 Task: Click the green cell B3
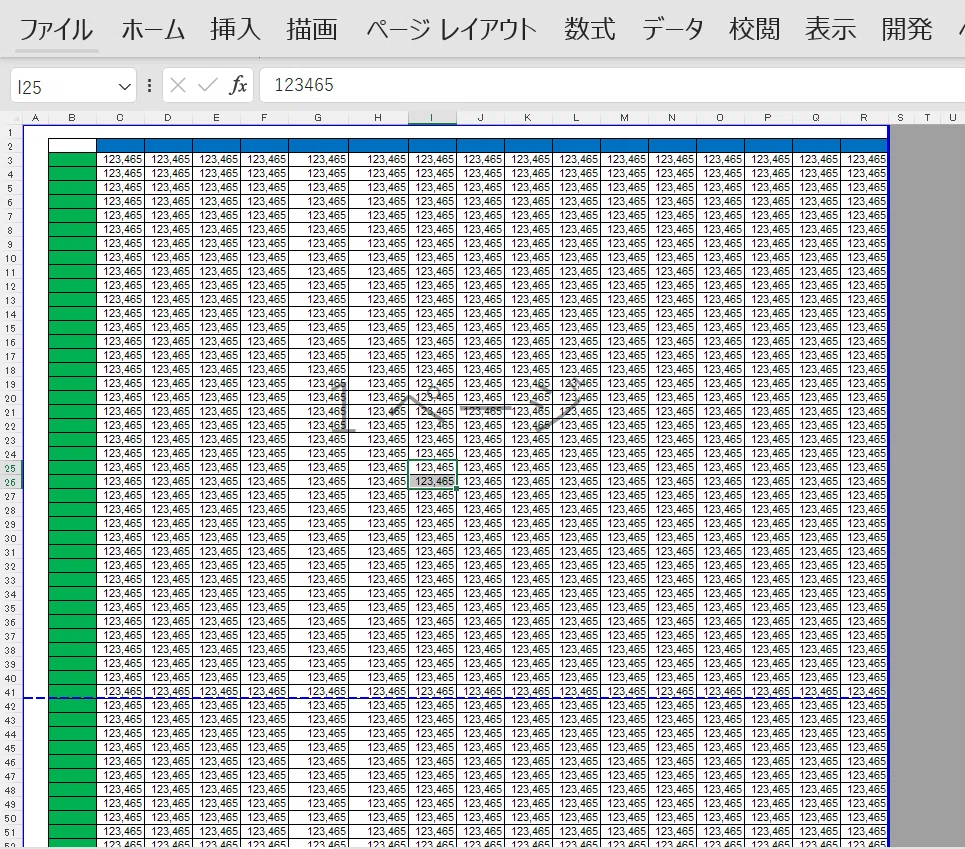pos(73,159)
